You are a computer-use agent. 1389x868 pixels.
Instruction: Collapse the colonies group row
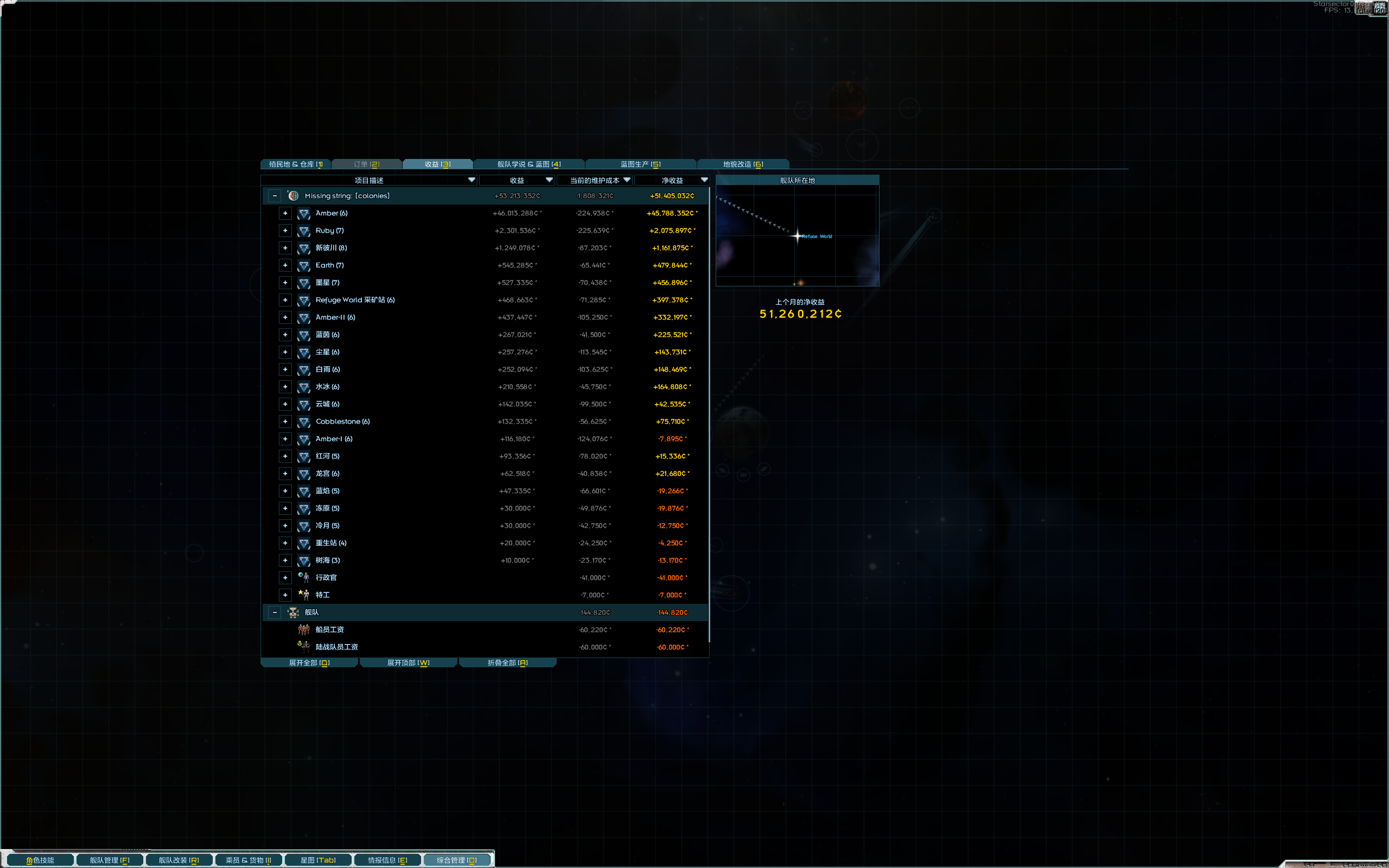click(x=275, y=196)
